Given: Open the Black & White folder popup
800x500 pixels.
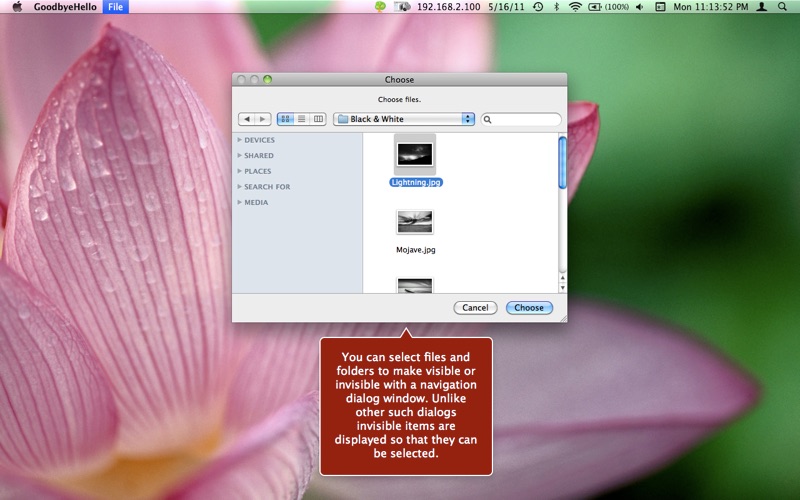Looking at the screenshot, I should click(x=404, y=119).
